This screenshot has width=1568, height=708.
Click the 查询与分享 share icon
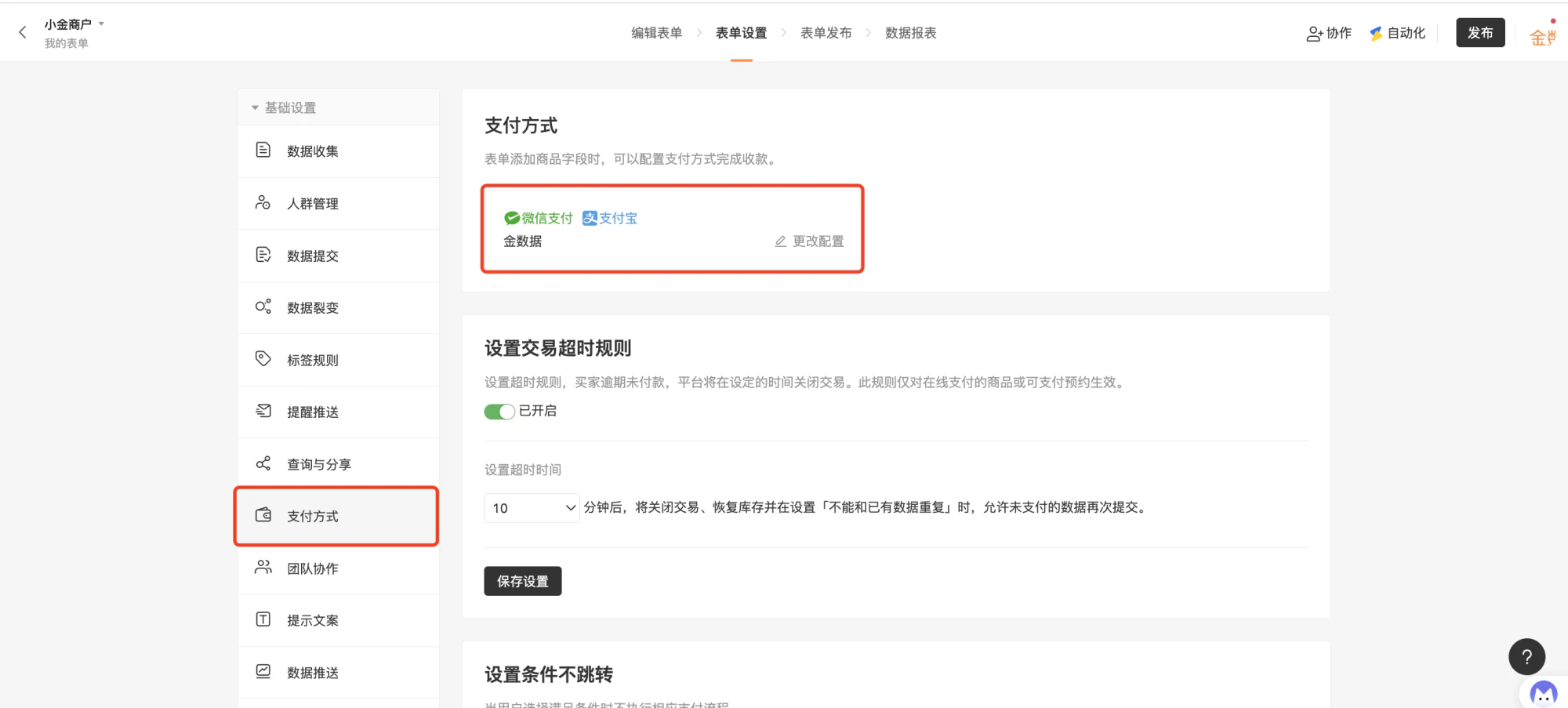(263, 463)
